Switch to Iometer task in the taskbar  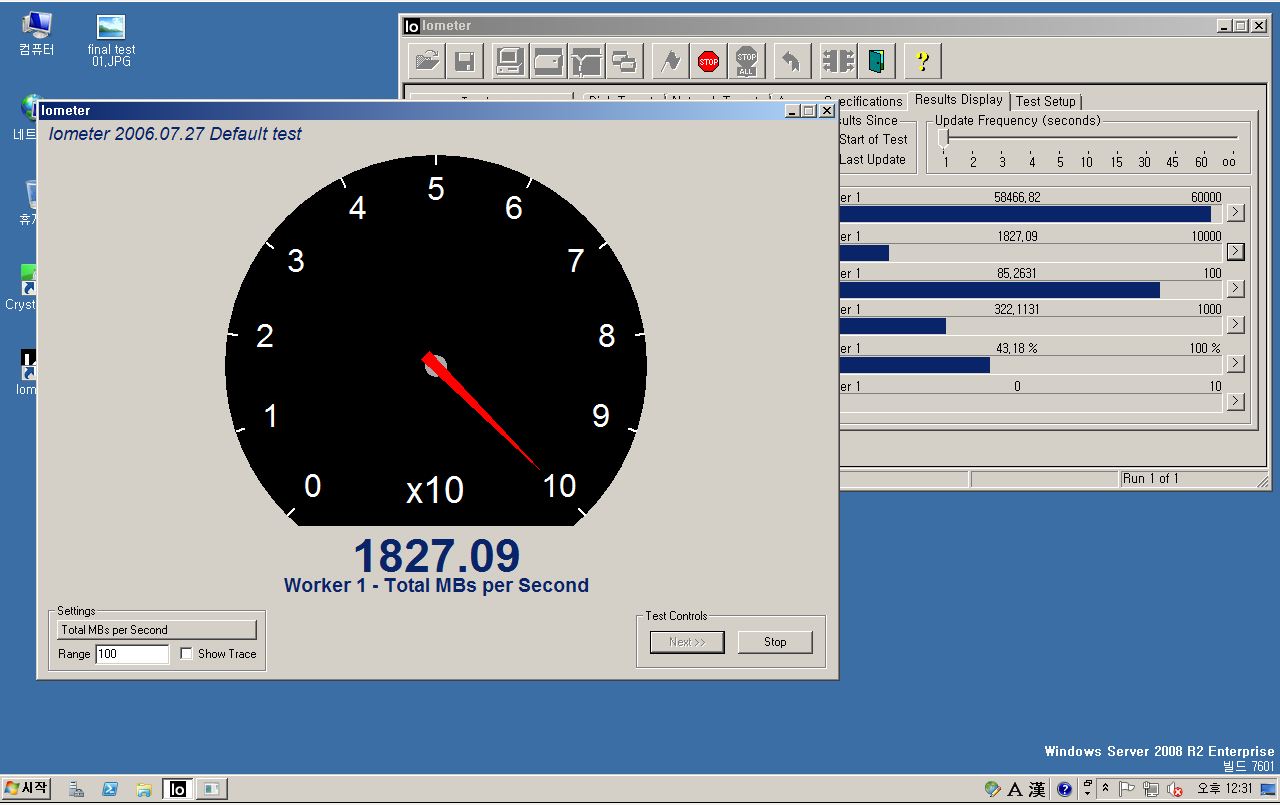pos(177,789)
